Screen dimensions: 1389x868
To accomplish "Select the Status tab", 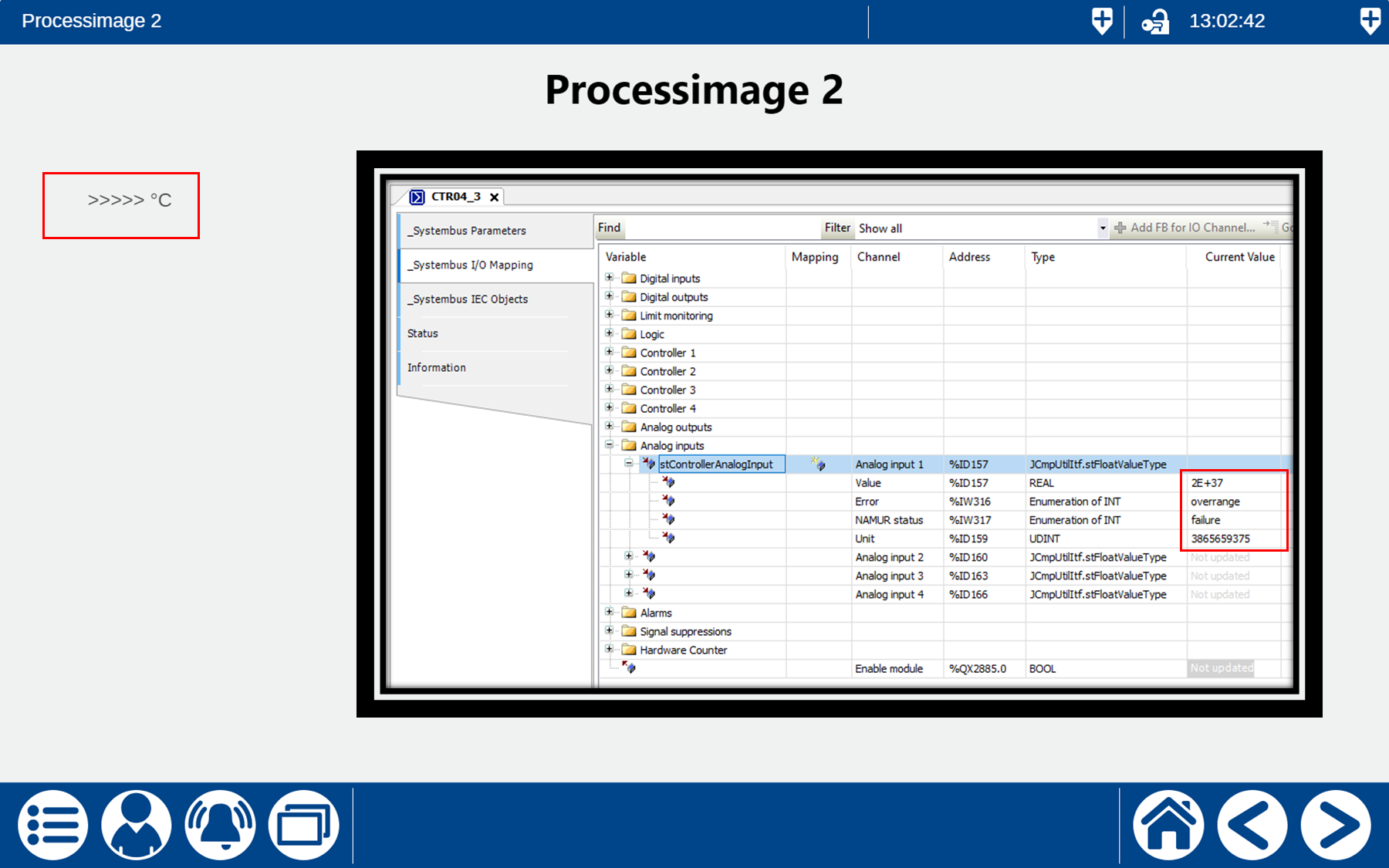I will pyautogui.click(x=423, y=333).
